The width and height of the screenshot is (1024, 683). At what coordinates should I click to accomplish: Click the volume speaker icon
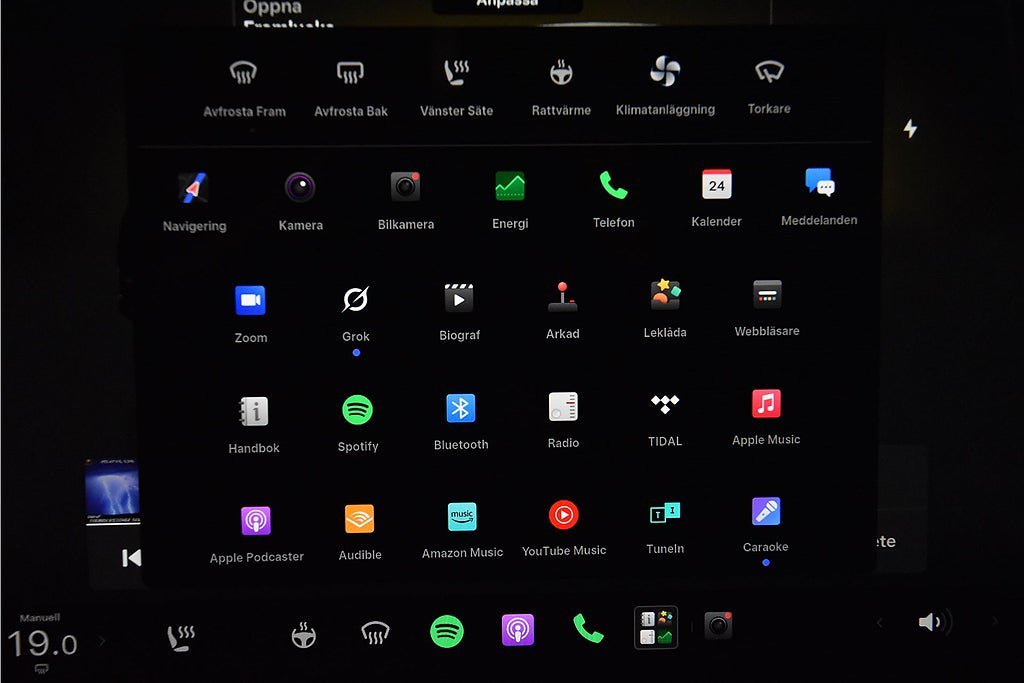[x=935, y=622]
